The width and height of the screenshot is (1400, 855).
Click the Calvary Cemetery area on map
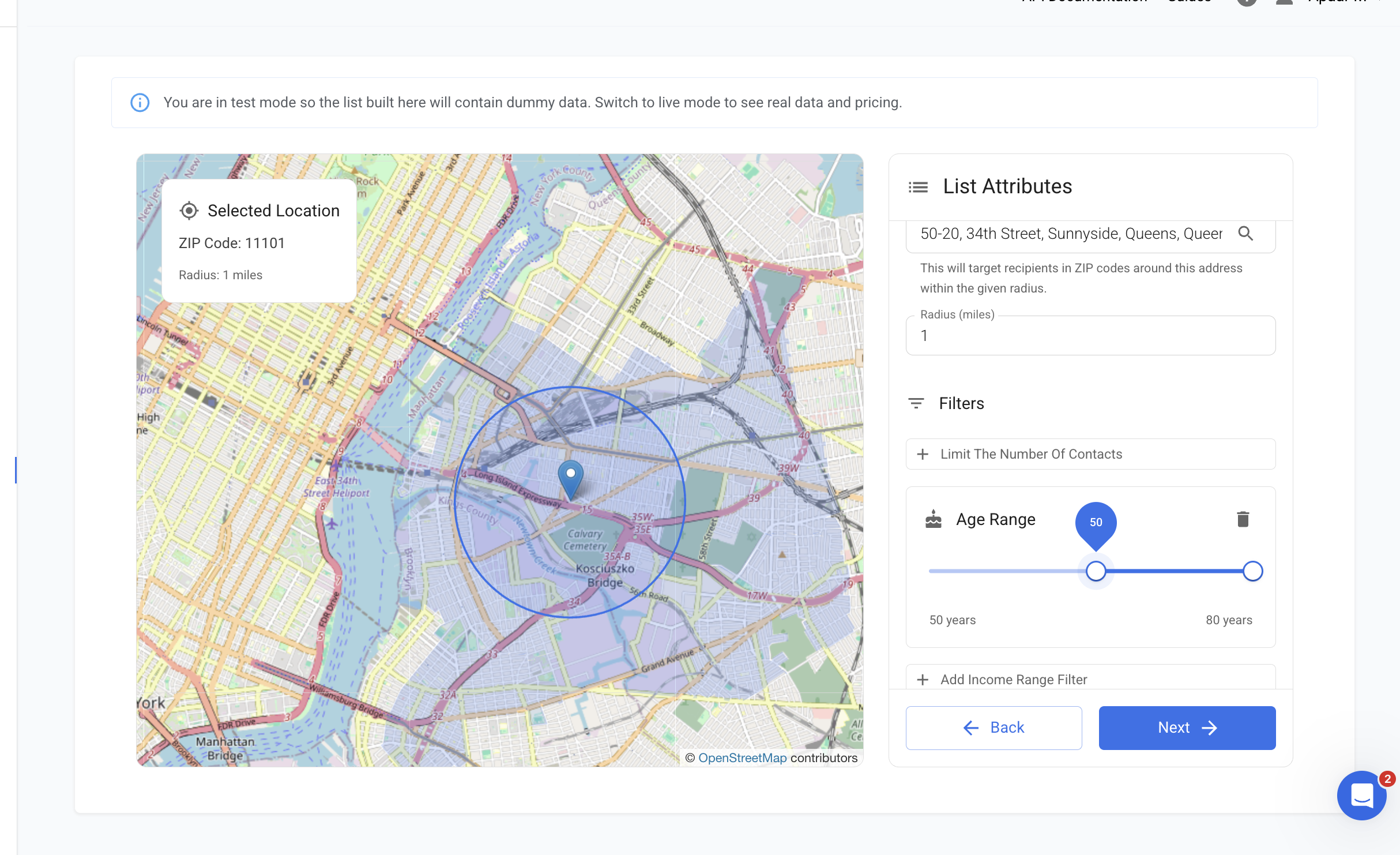[585, 540]
